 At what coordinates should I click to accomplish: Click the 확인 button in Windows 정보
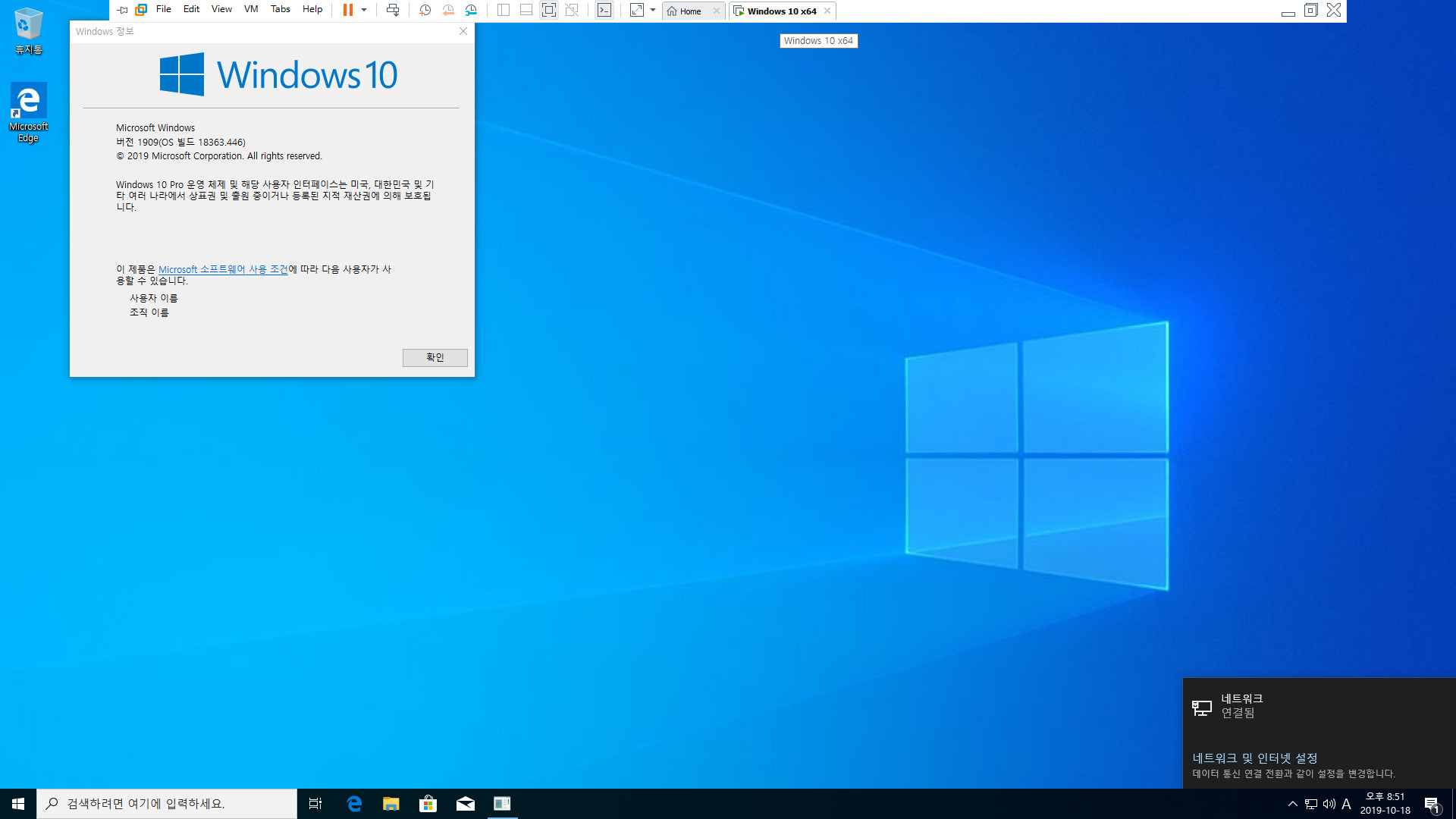point(435,357)
